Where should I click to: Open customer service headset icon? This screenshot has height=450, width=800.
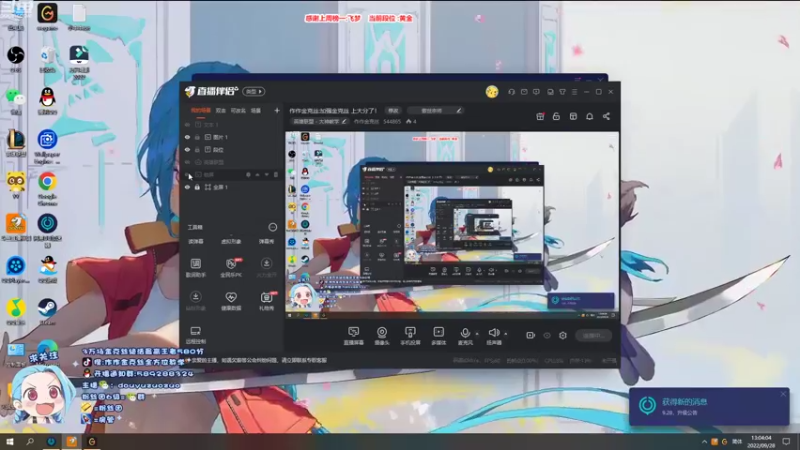point(511,92)
